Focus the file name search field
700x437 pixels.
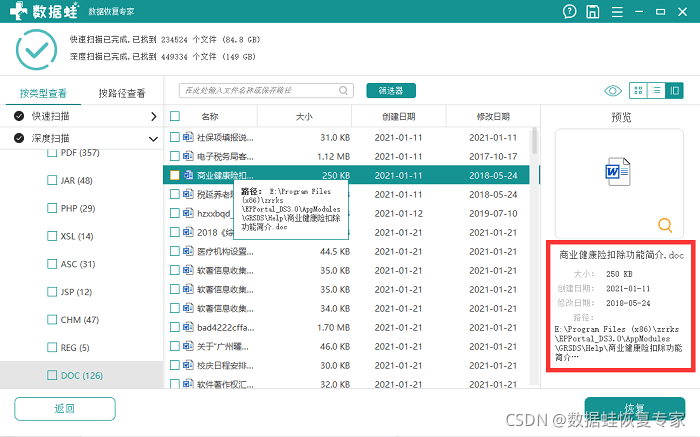266,91
